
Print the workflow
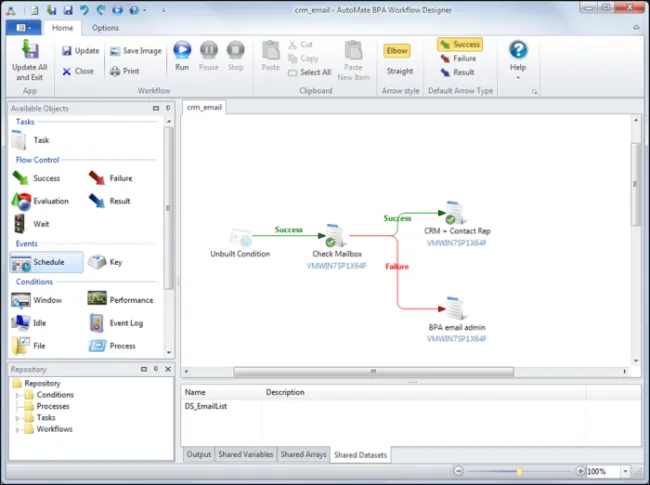pyautogui.click(x=125, y=71)
